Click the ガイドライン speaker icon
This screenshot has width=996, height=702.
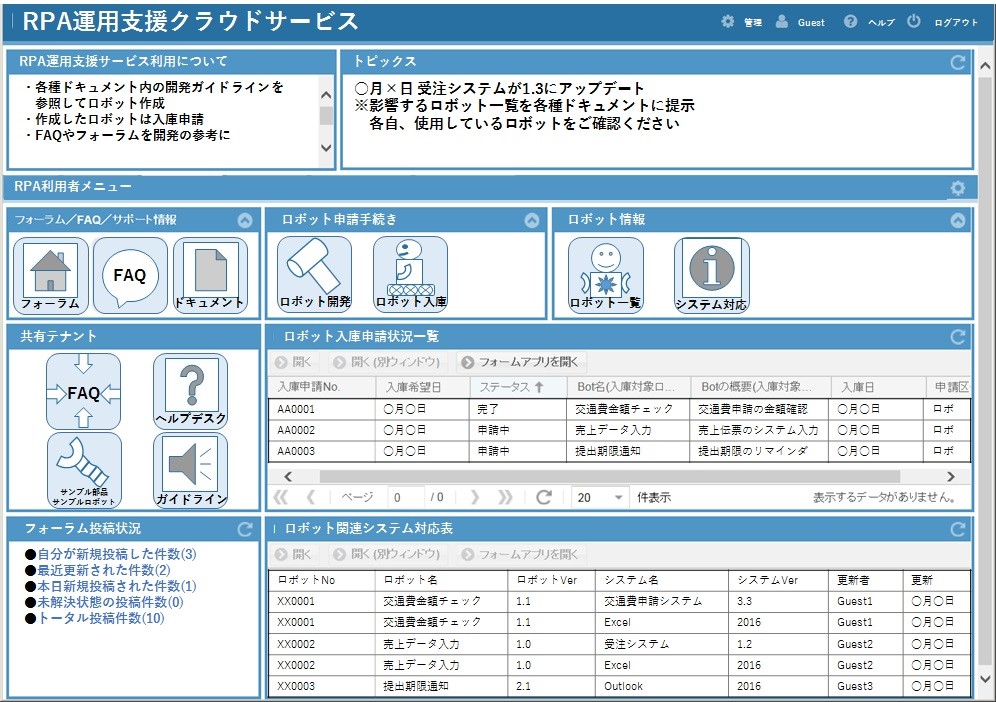click(190, 470)
